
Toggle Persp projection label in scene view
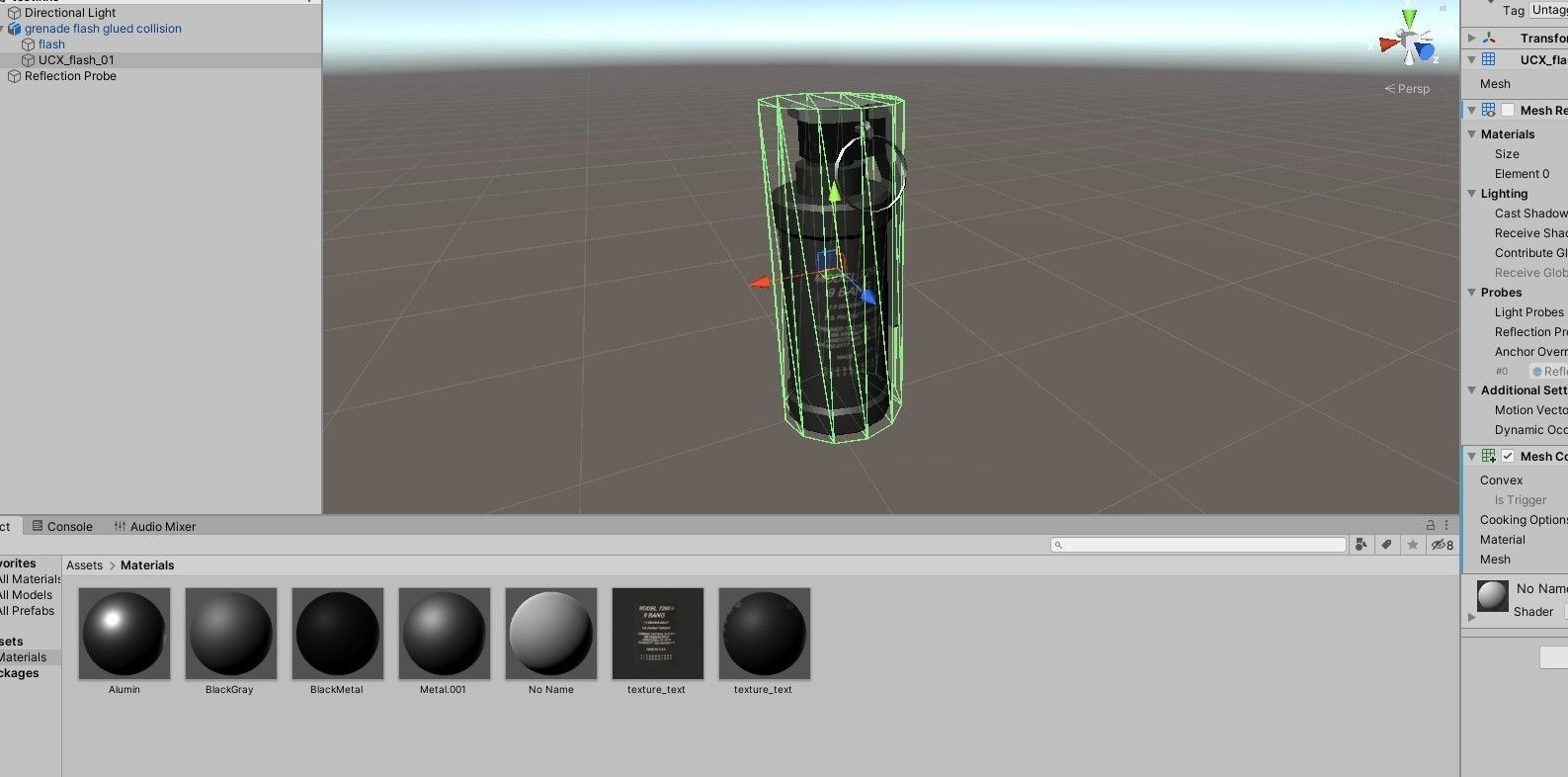click(x=1407, y=89)
